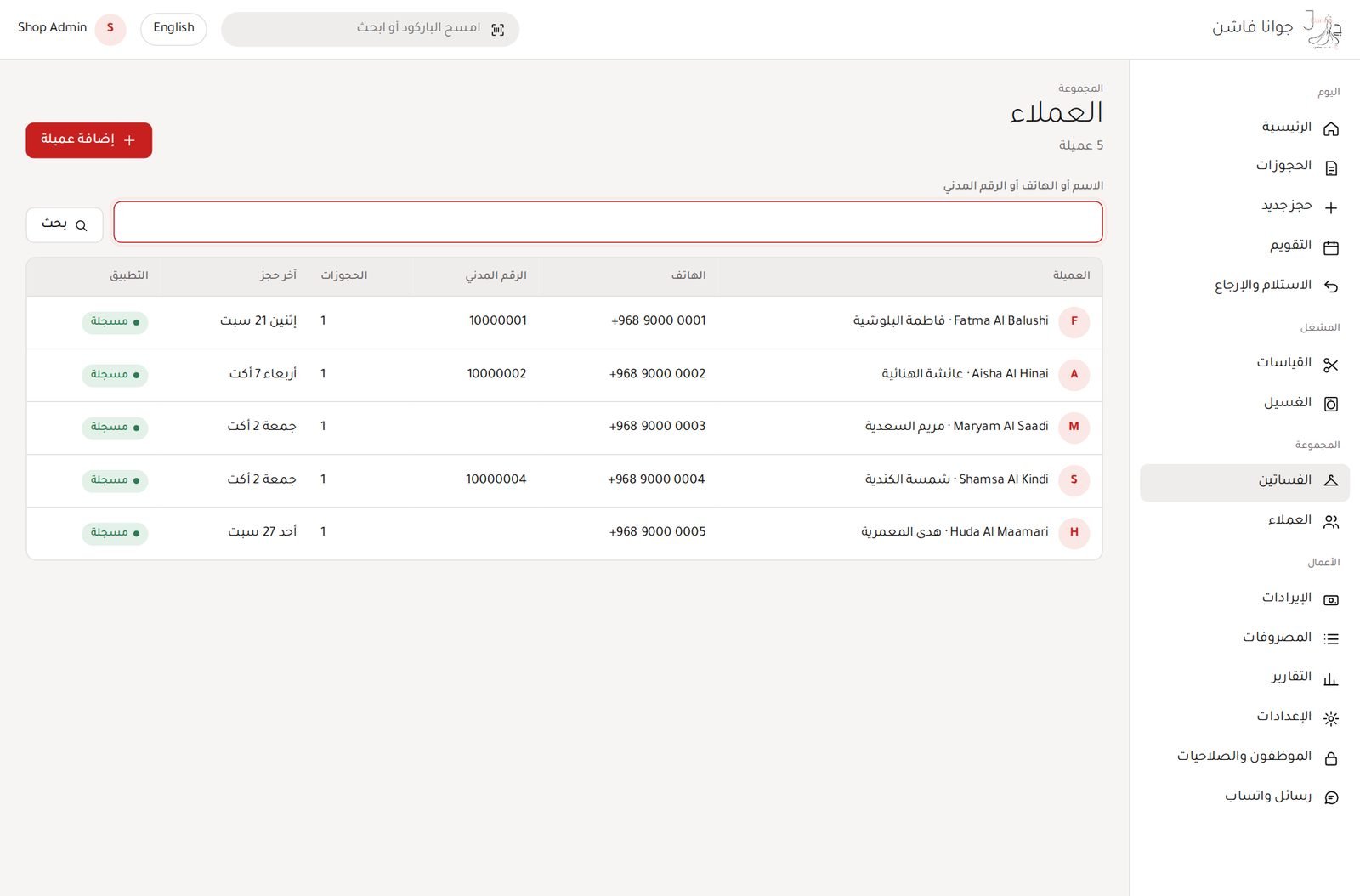
Task: Focus the customer name or phone search field
Action: point(608,222)
